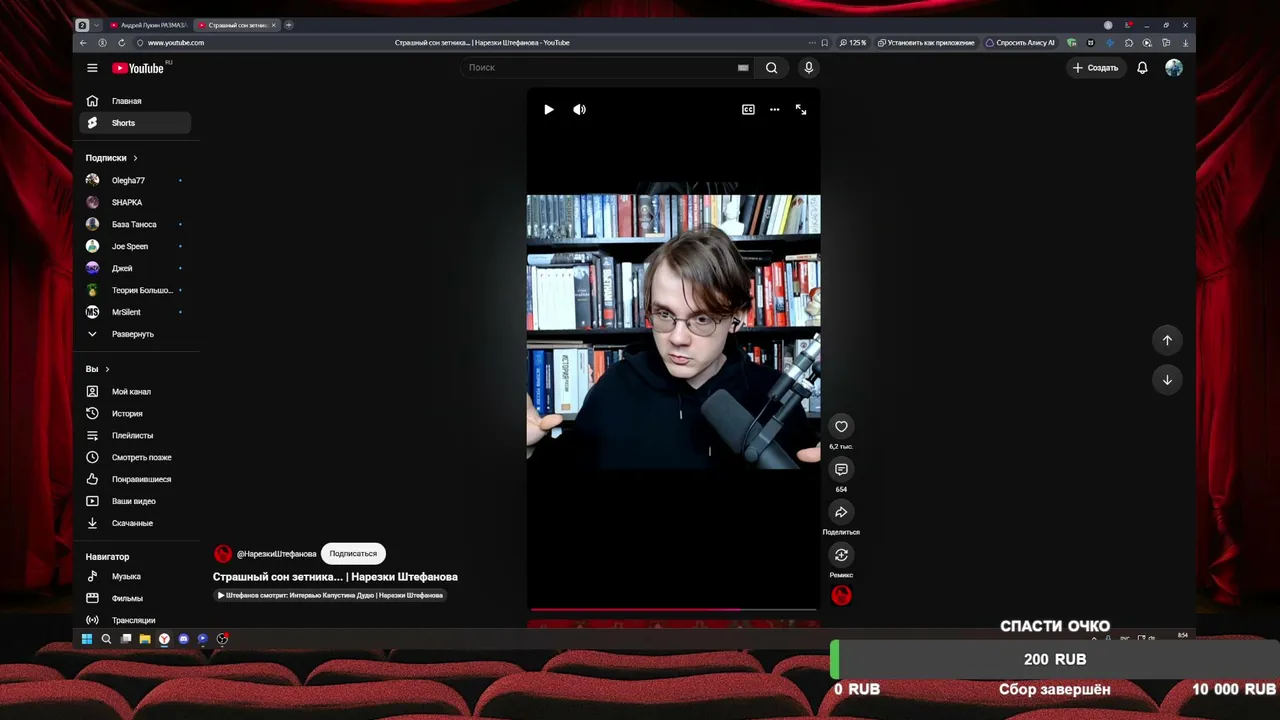The width and height of the screenshot is (1280, 720).
Task: Open Фильмы in the Навигатор section
Action: (136, 599)
